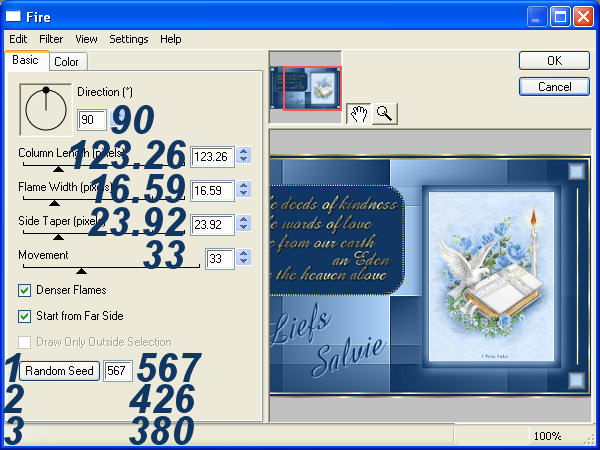Screen dimensions: 600x450
Task: Open the Settings menu
Action: click(x=129, y=39)
